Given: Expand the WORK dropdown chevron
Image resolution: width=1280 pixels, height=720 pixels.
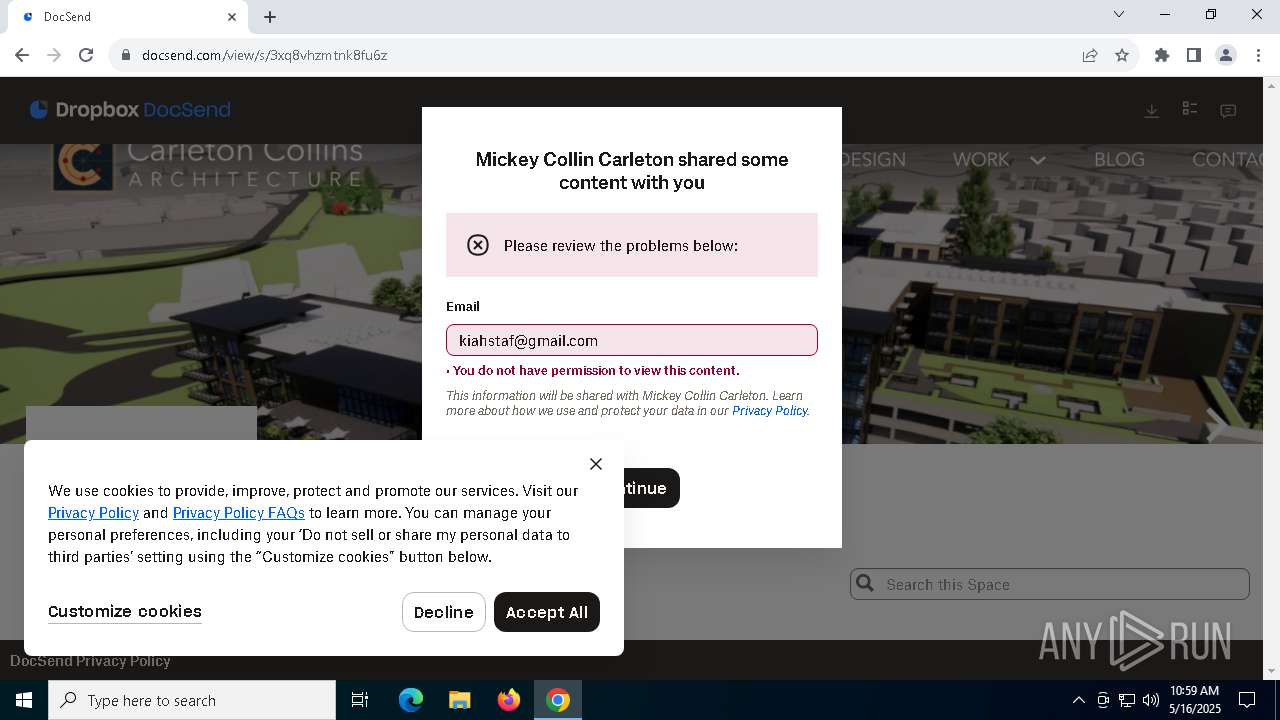Looking at the screenshot, I should [x=1037, y=160].
